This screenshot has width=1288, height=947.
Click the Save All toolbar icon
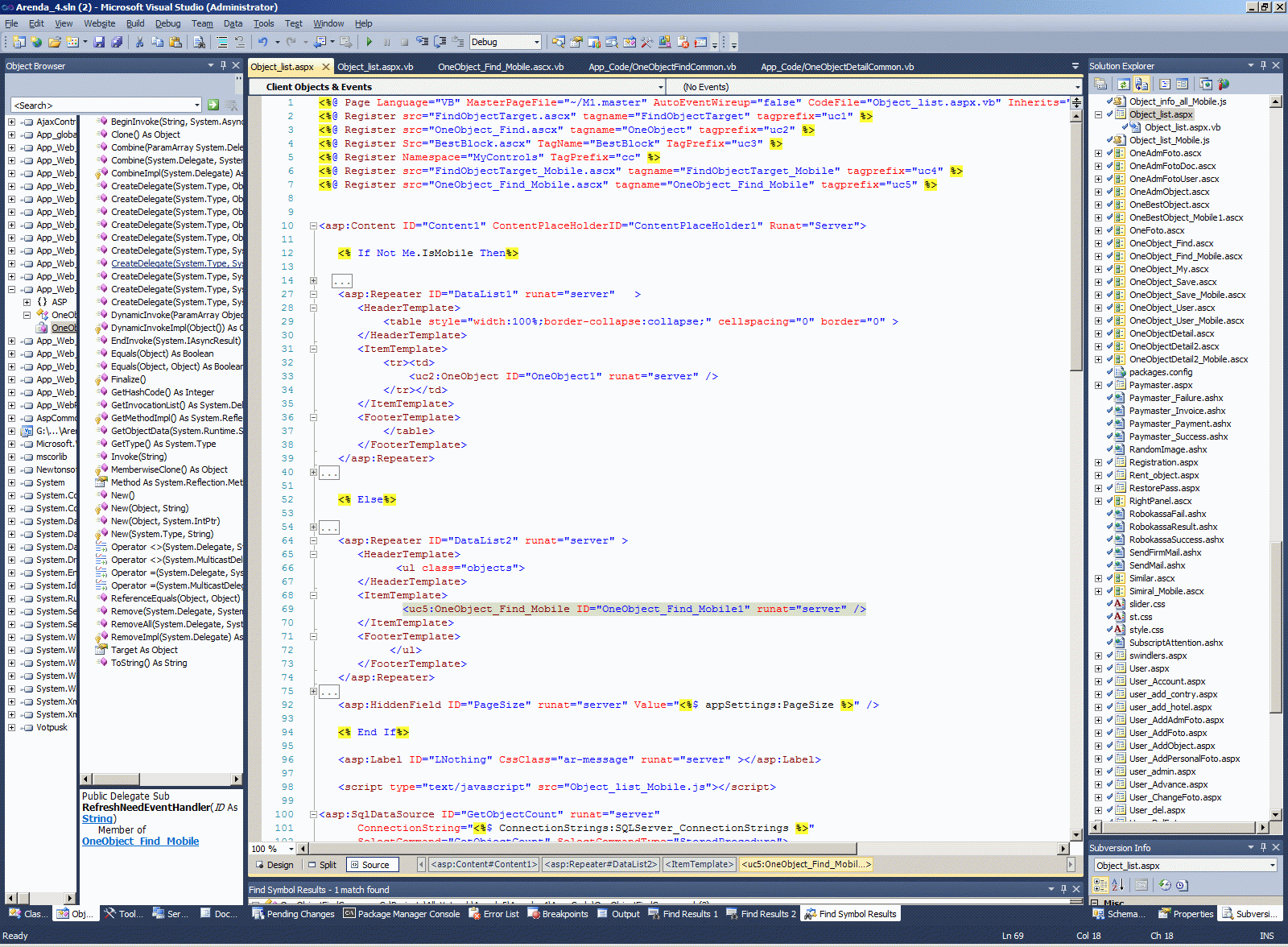point(117,42)
